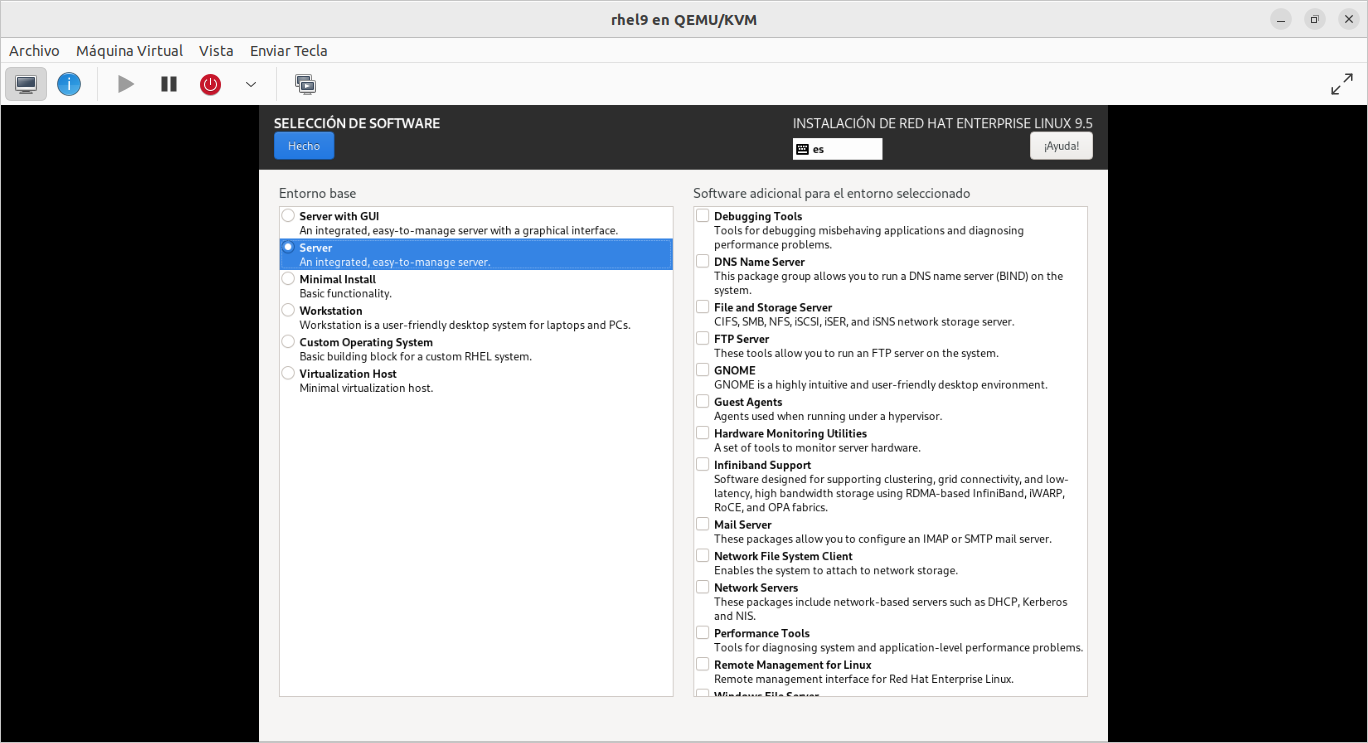Viewport: 1368px width, 743px height.
Task: Minimize the rhel9 QEMU/KVM window
Action: click(x=1281, y=19)
